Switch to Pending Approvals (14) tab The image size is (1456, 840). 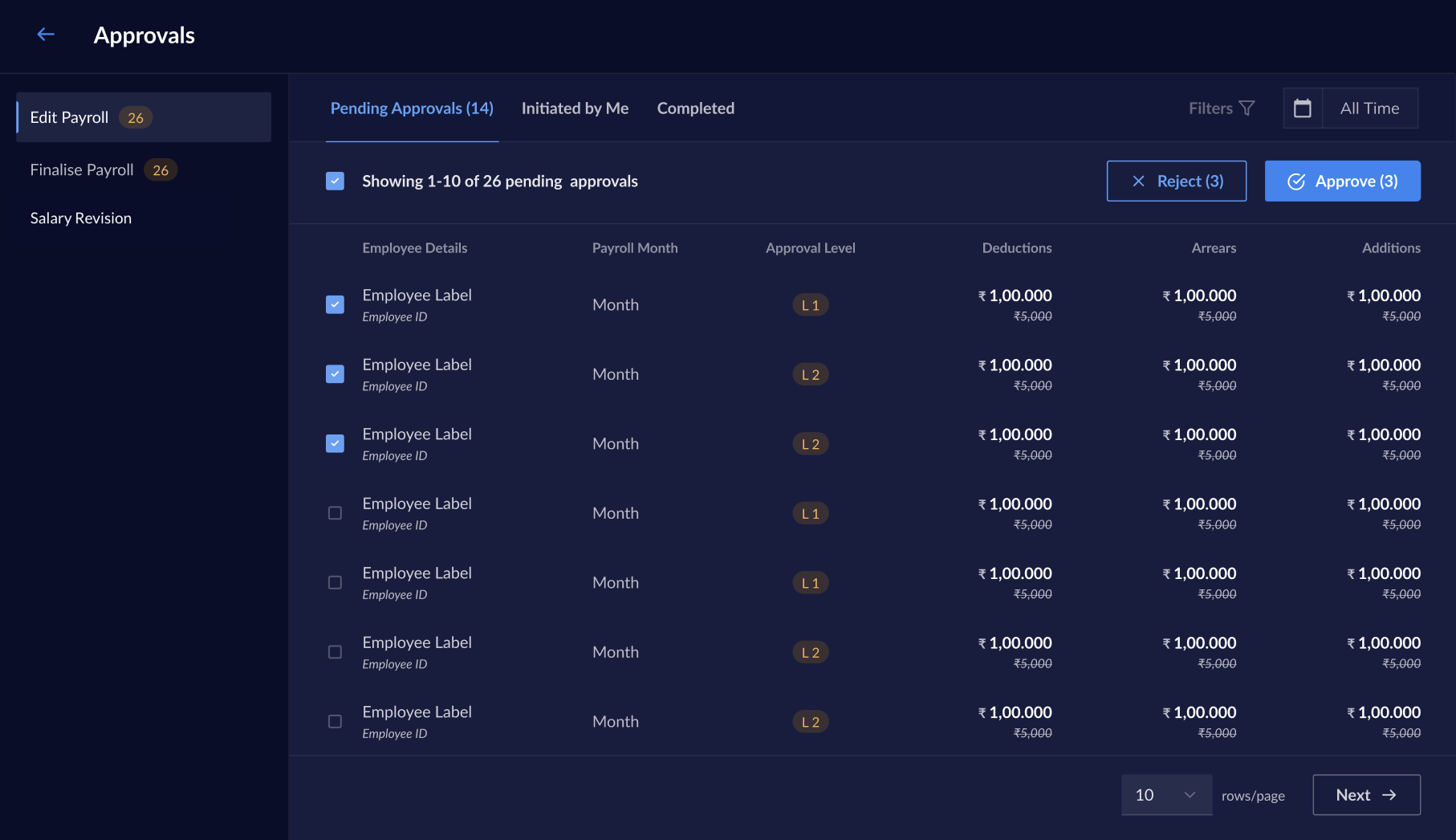412,108
